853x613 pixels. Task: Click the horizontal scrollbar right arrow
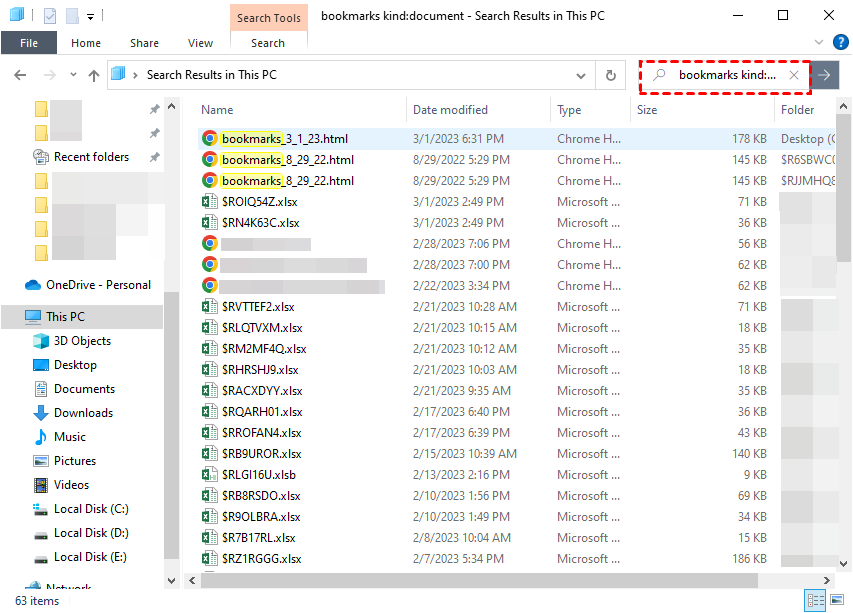(x=826, y=580)
